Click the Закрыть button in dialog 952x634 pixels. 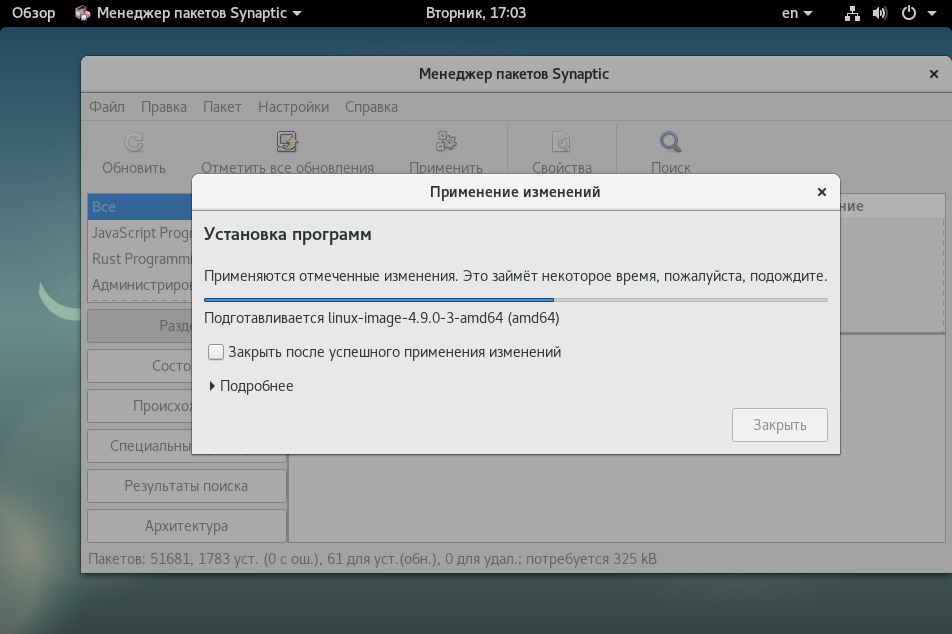[780, 425]
